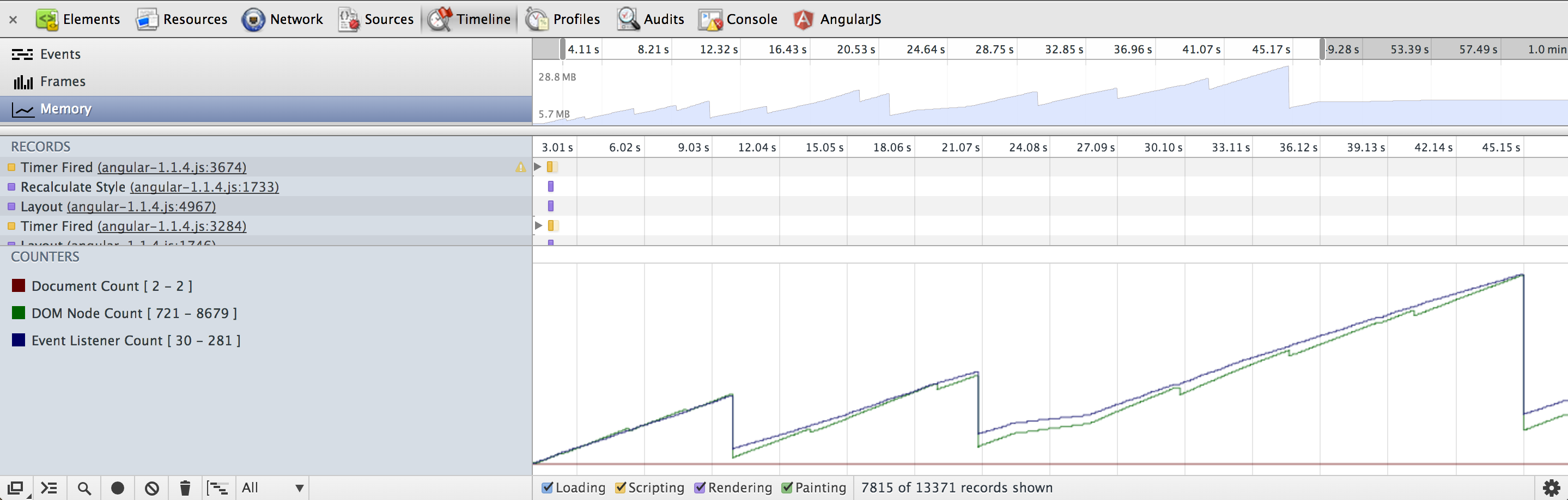Open angular-1.1.4.js:4967 source link

tap(141, 206)
